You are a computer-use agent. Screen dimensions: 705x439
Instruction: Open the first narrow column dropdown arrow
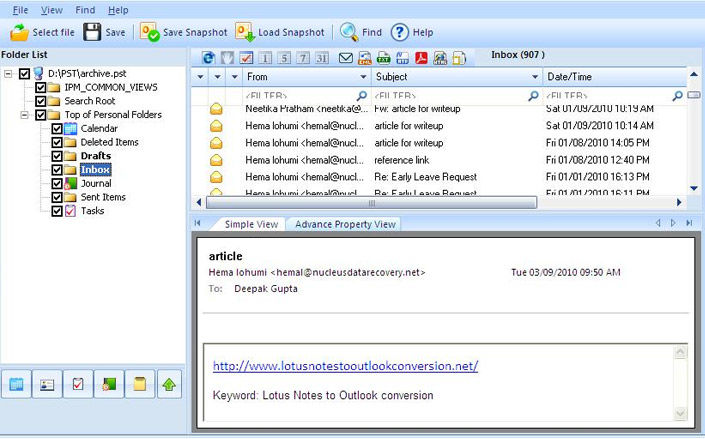[200, 77]
